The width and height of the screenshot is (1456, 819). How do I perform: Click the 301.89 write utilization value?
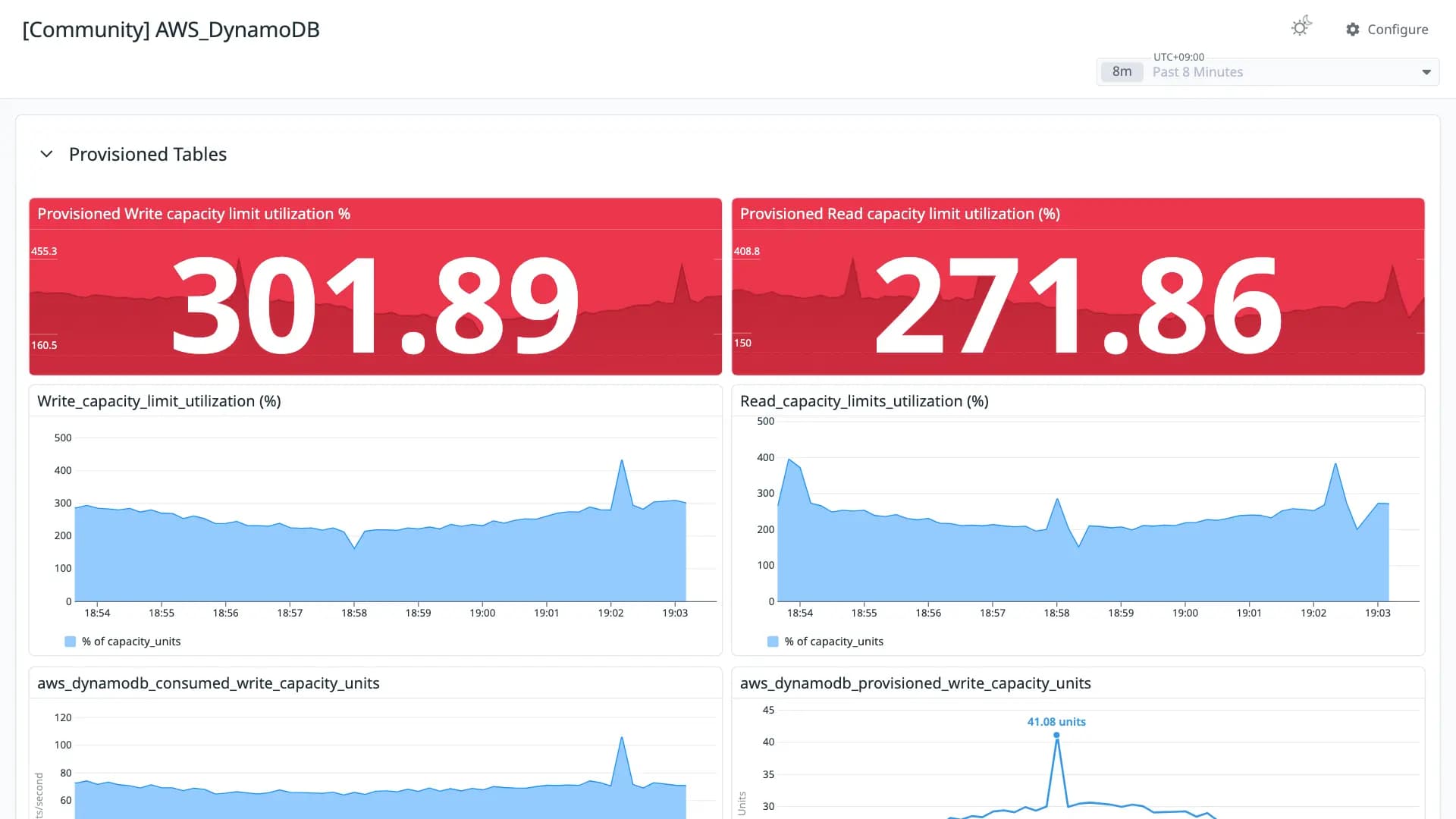375,305
